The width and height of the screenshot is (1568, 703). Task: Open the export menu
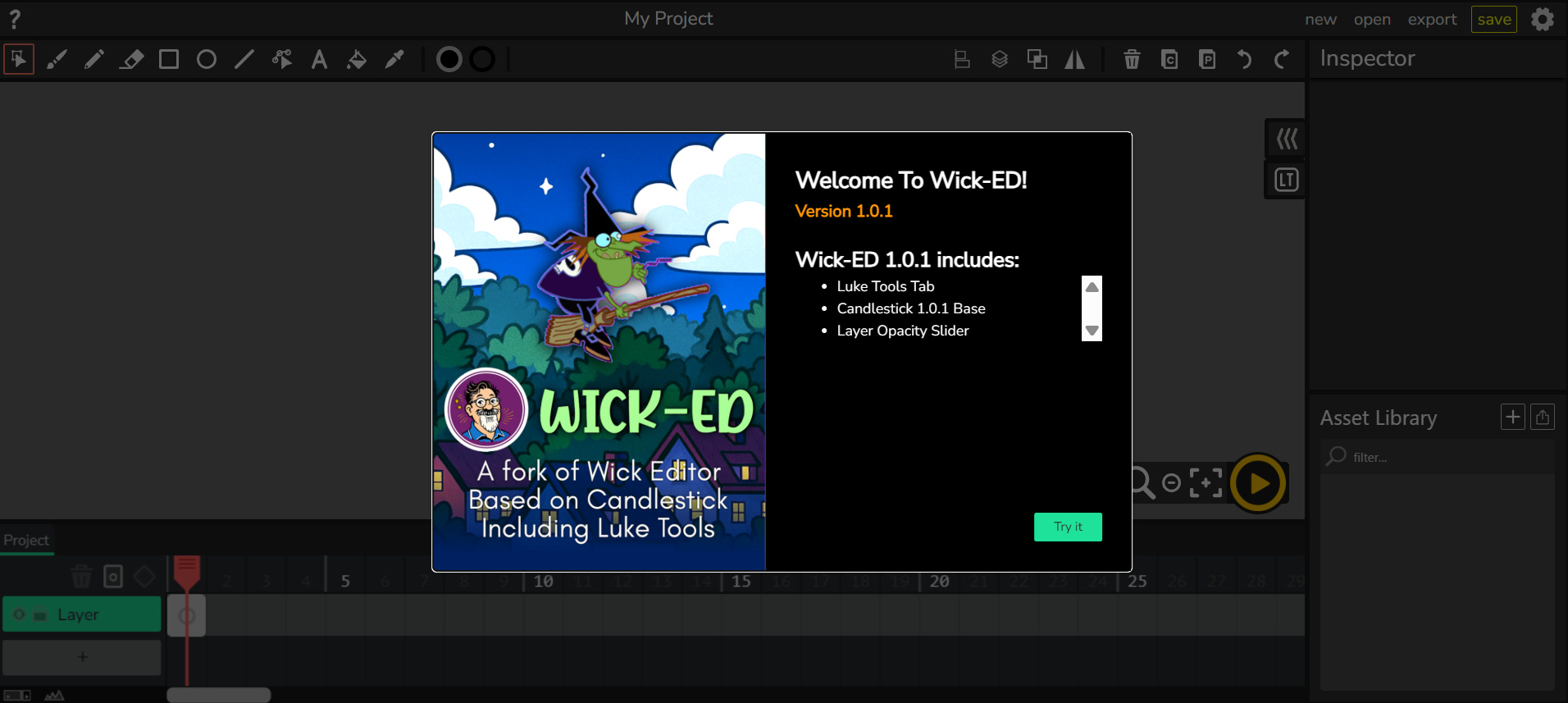click(1432, 19)
